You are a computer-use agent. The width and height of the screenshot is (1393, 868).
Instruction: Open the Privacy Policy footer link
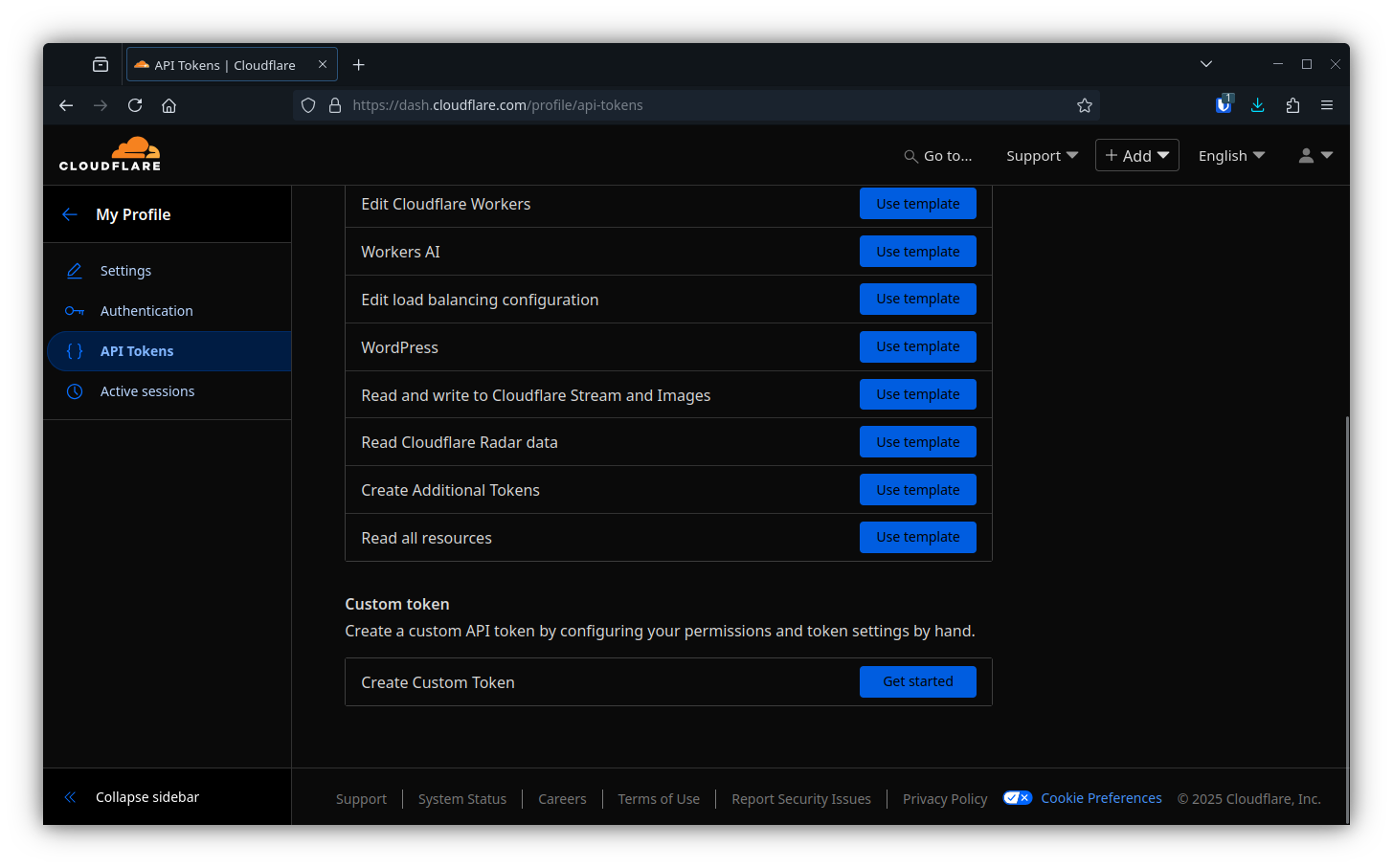[x=945, y=799]
